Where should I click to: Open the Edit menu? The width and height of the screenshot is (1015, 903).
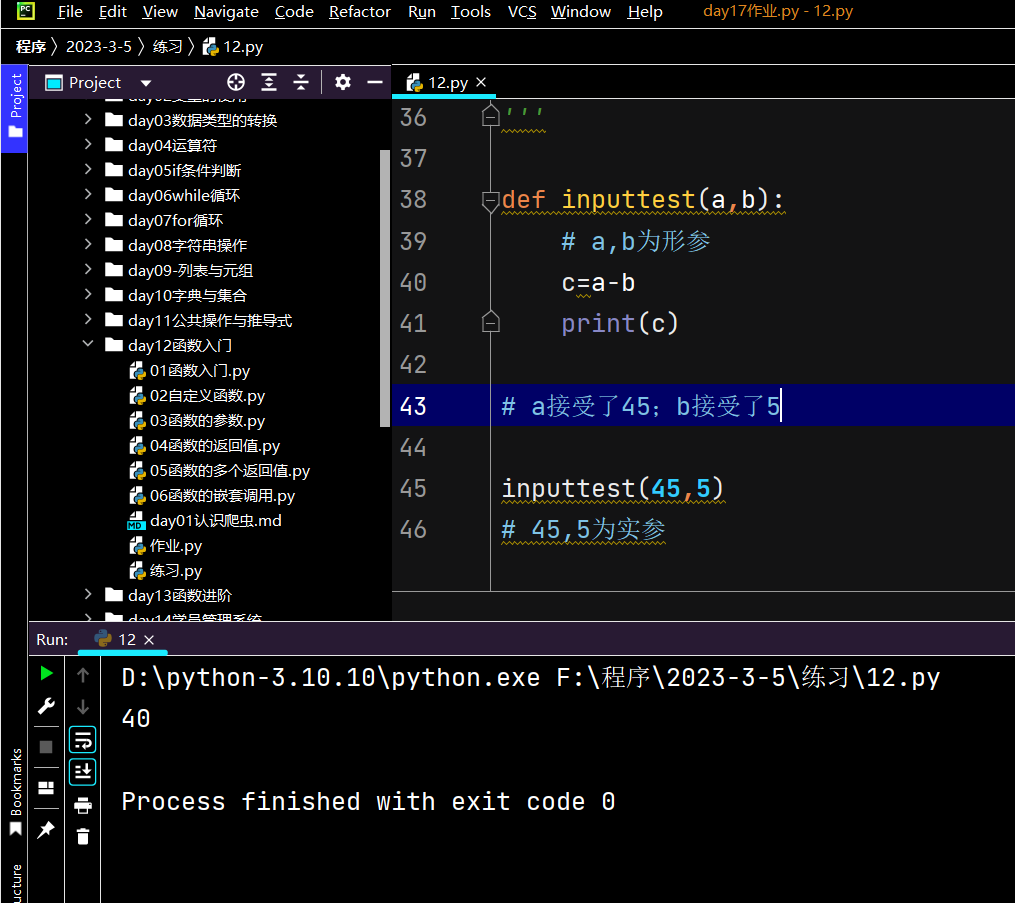click(x=113, y=12)
